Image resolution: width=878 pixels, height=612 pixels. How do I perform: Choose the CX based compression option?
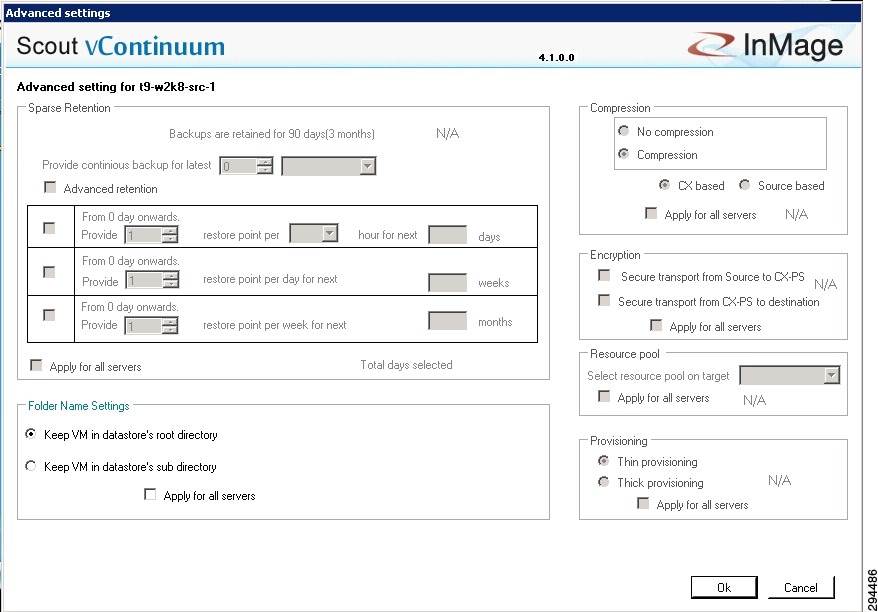(x=665, y=185)
